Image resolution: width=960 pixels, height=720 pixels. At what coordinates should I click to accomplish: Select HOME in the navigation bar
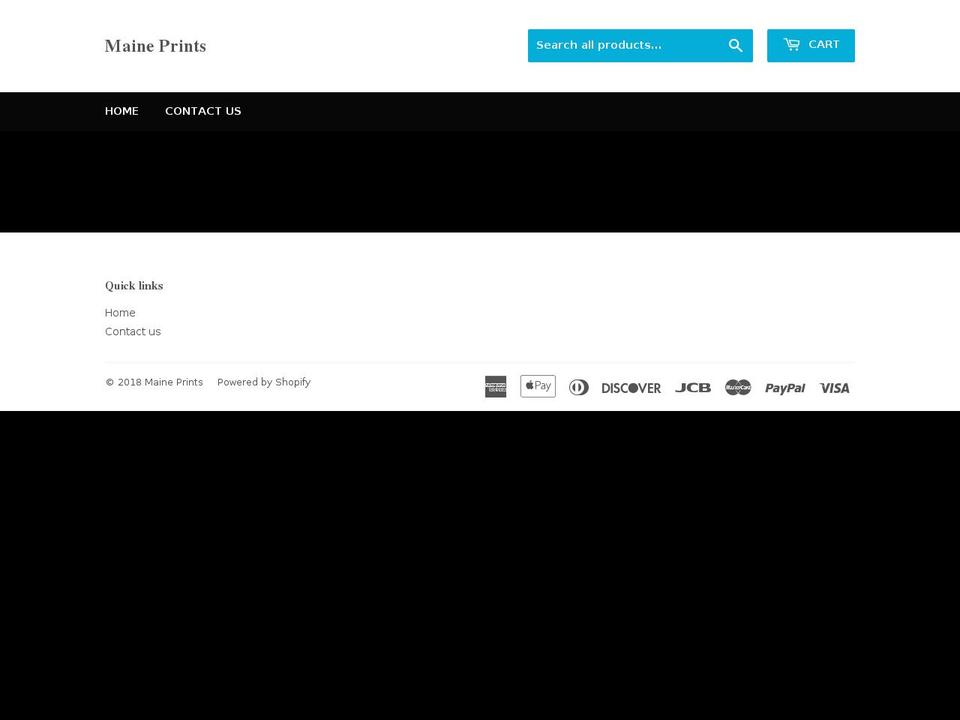tap(121, 111)
